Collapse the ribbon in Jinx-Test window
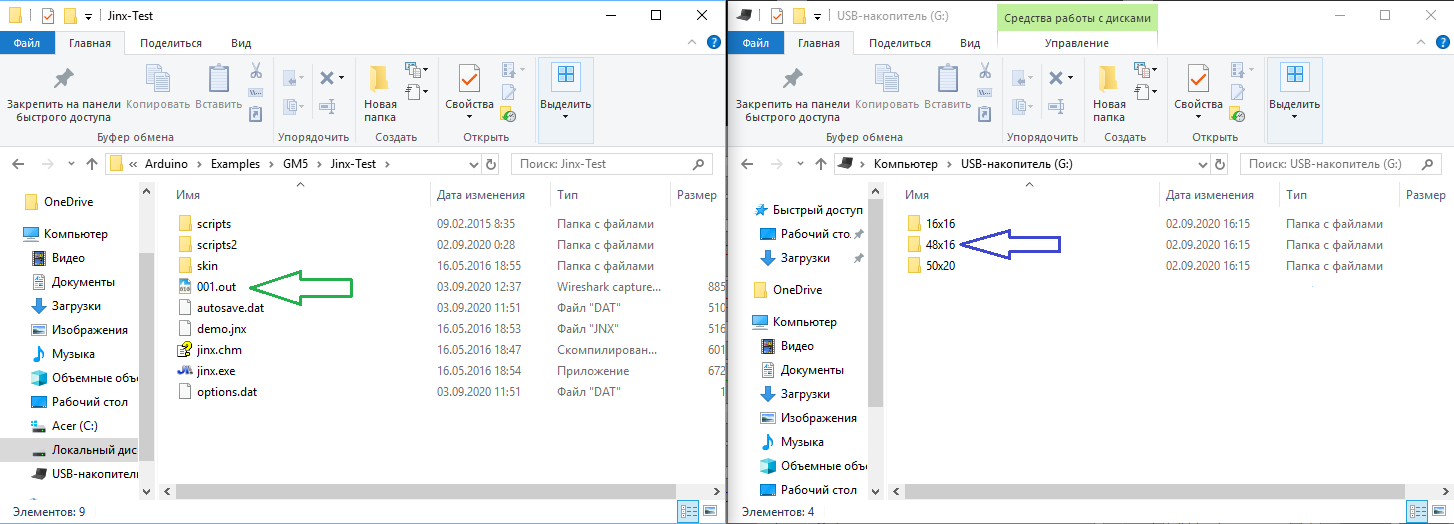Viewport: 1454px width, 524px height. point(692,43)
